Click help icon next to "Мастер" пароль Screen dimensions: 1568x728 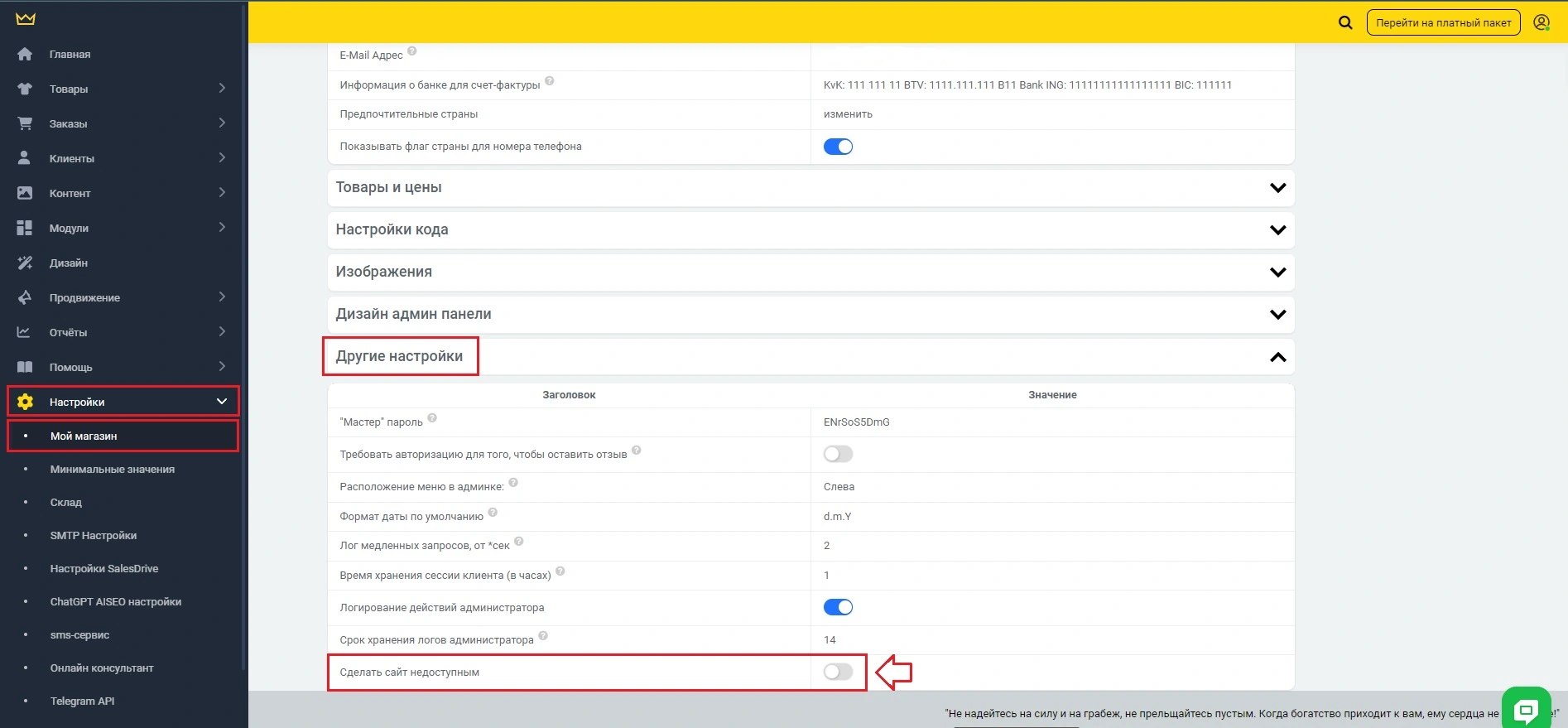click(x=432, y=418)
